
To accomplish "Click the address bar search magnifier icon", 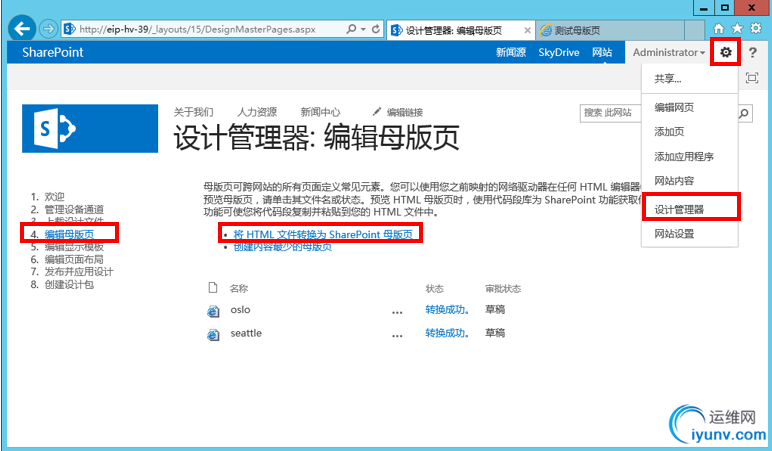I will coord(351,29).
